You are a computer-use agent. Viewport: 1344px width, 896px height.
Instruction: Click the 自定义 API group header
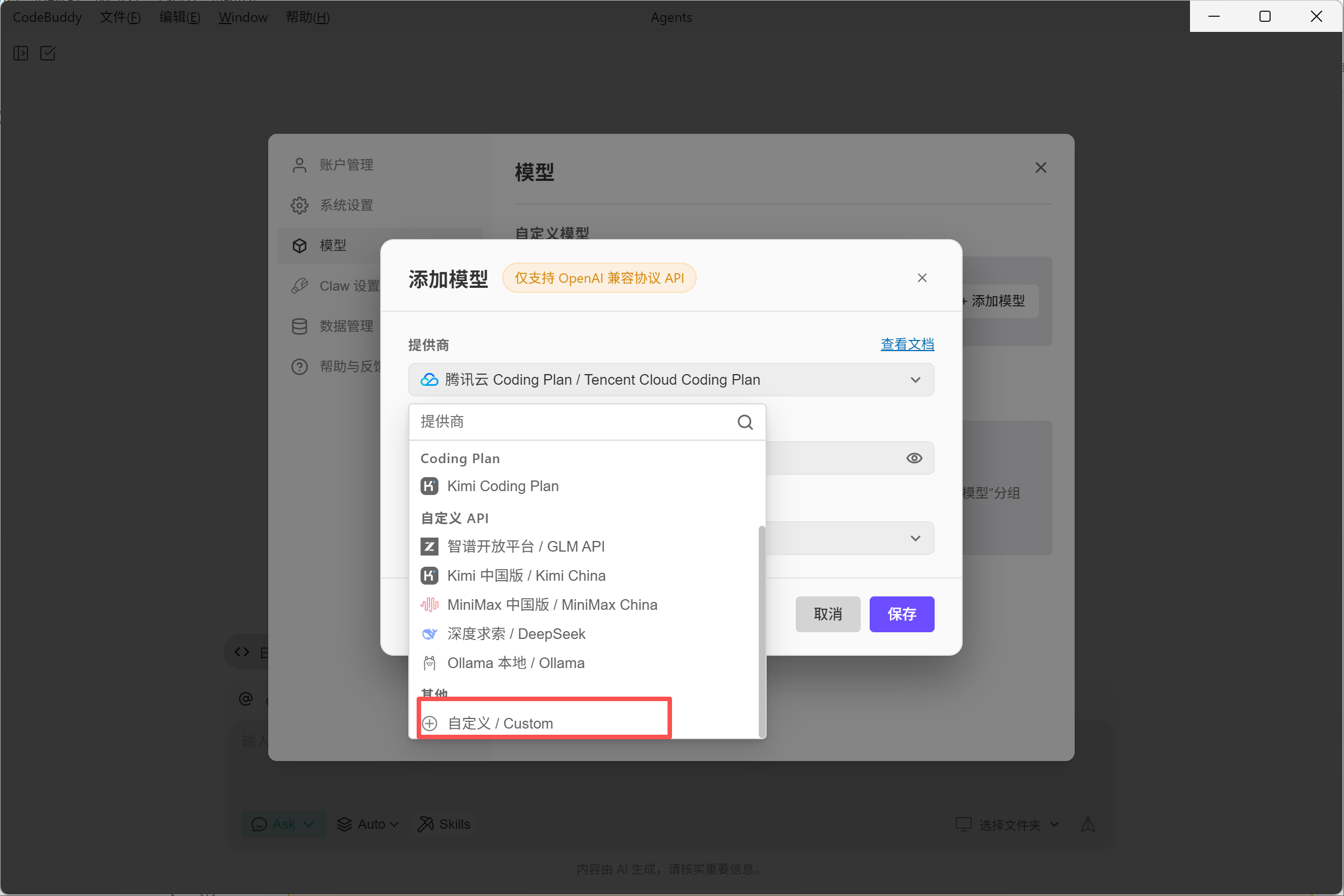point(455,519)
